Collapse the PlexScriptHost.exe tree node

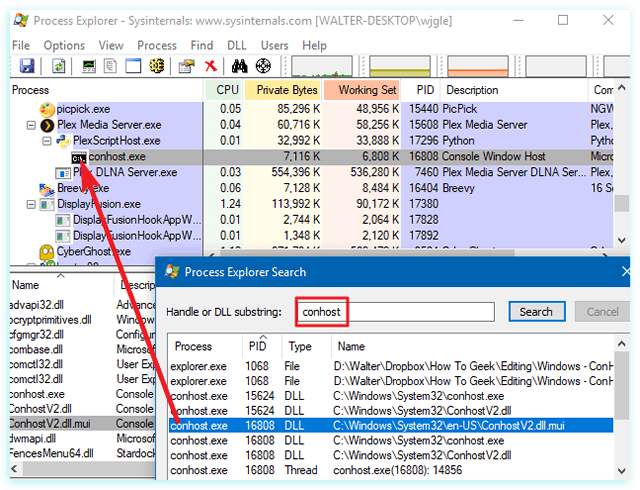47,141
